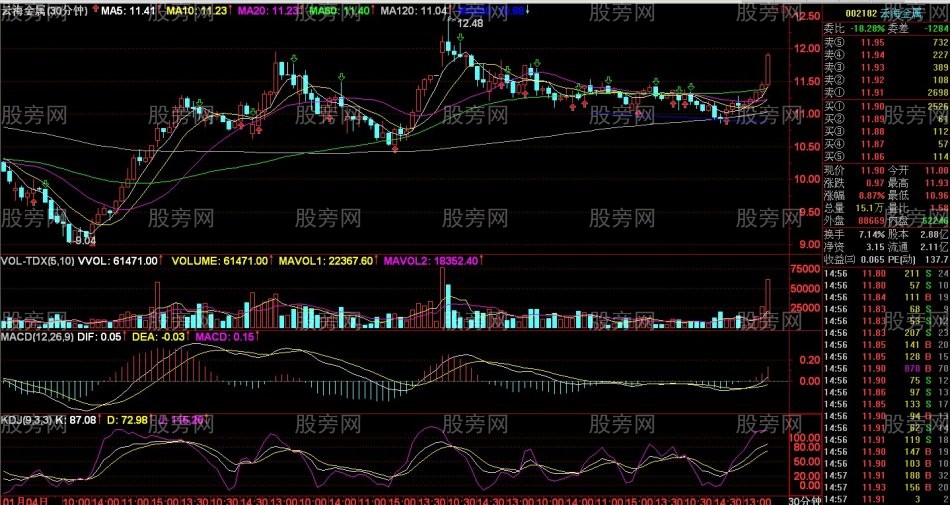Select the 买② bid row at 11.89

(x=886, y=119)
